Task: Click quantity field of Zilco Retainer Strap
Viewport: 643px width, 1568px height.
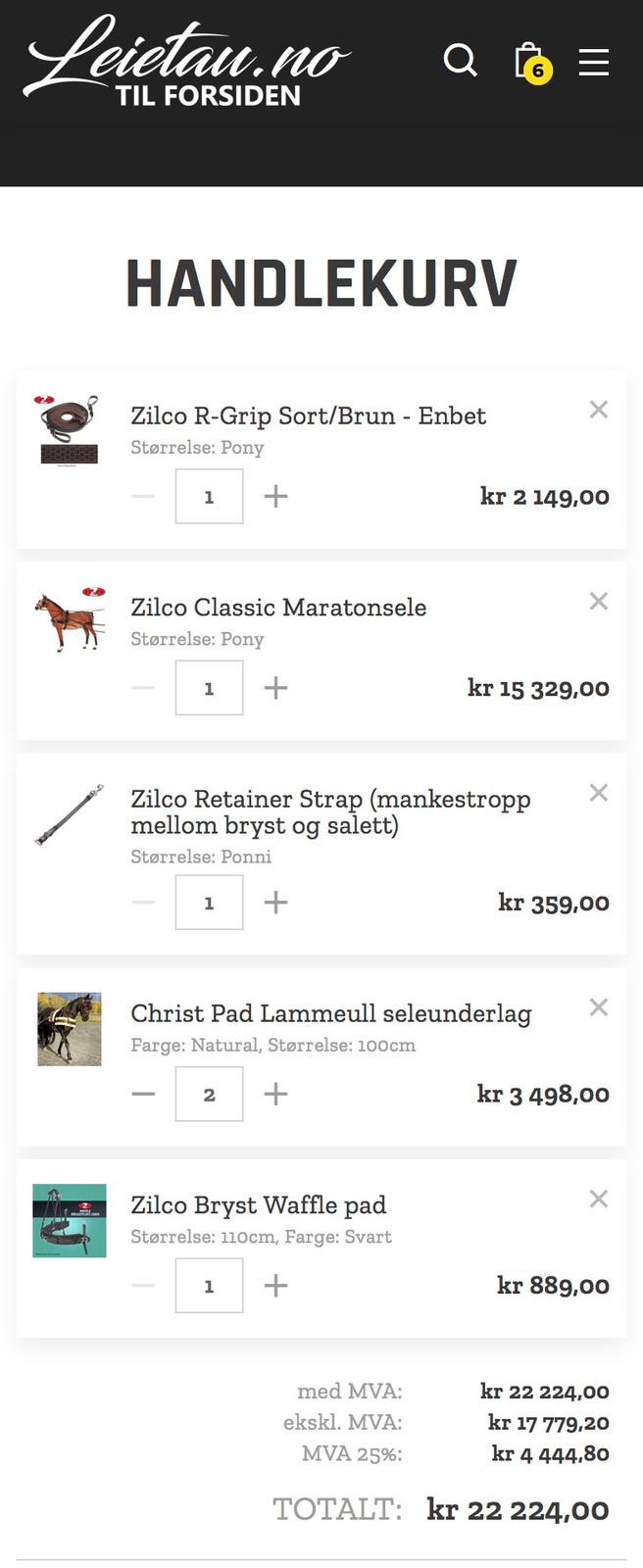Action: pyautogui.click(x=209, y=902)
